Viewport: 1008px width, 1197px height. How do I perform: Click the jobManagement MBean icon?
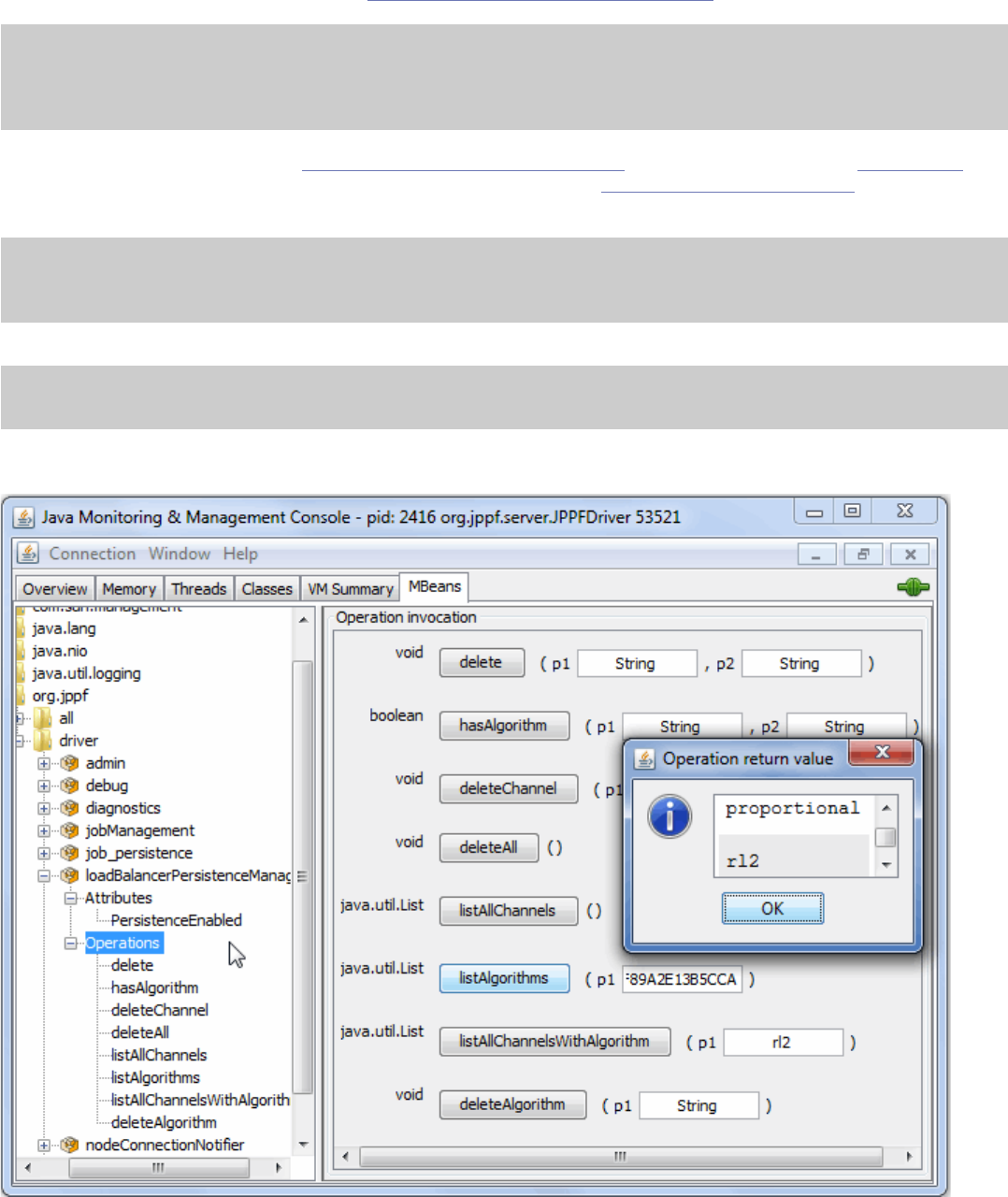coord(70,830)
